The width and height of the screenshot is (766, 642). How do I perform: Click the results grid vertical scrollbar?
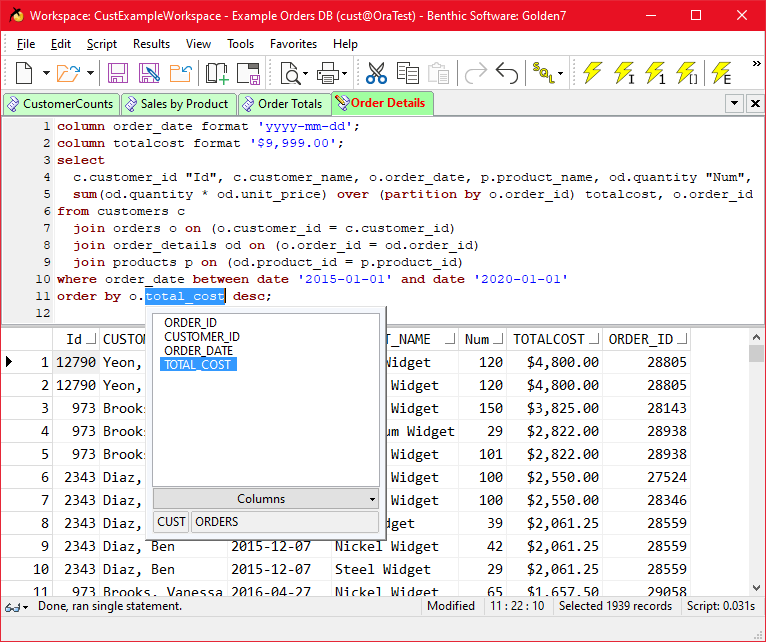click(x=756, y=463)
